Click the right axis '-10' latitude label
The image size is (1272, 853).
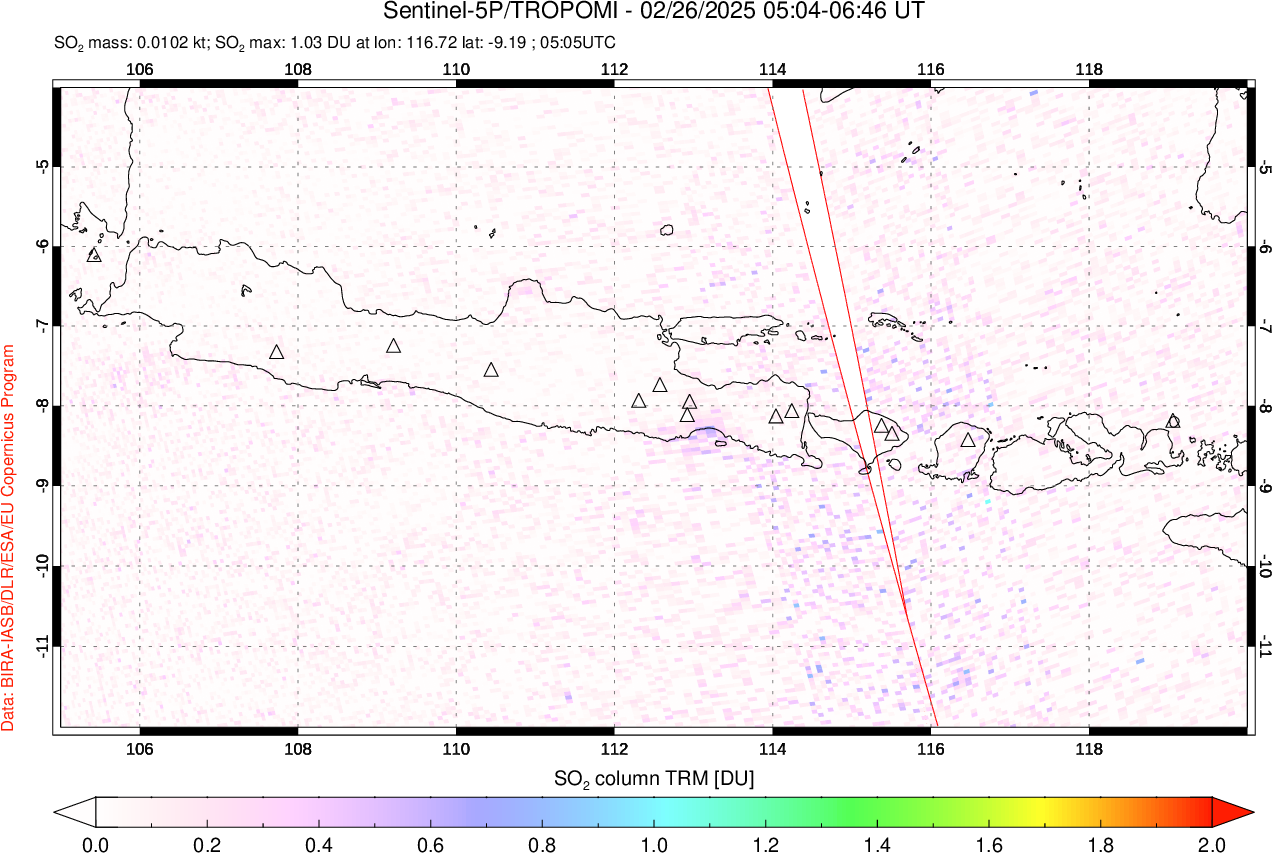tap(1264, 566)
